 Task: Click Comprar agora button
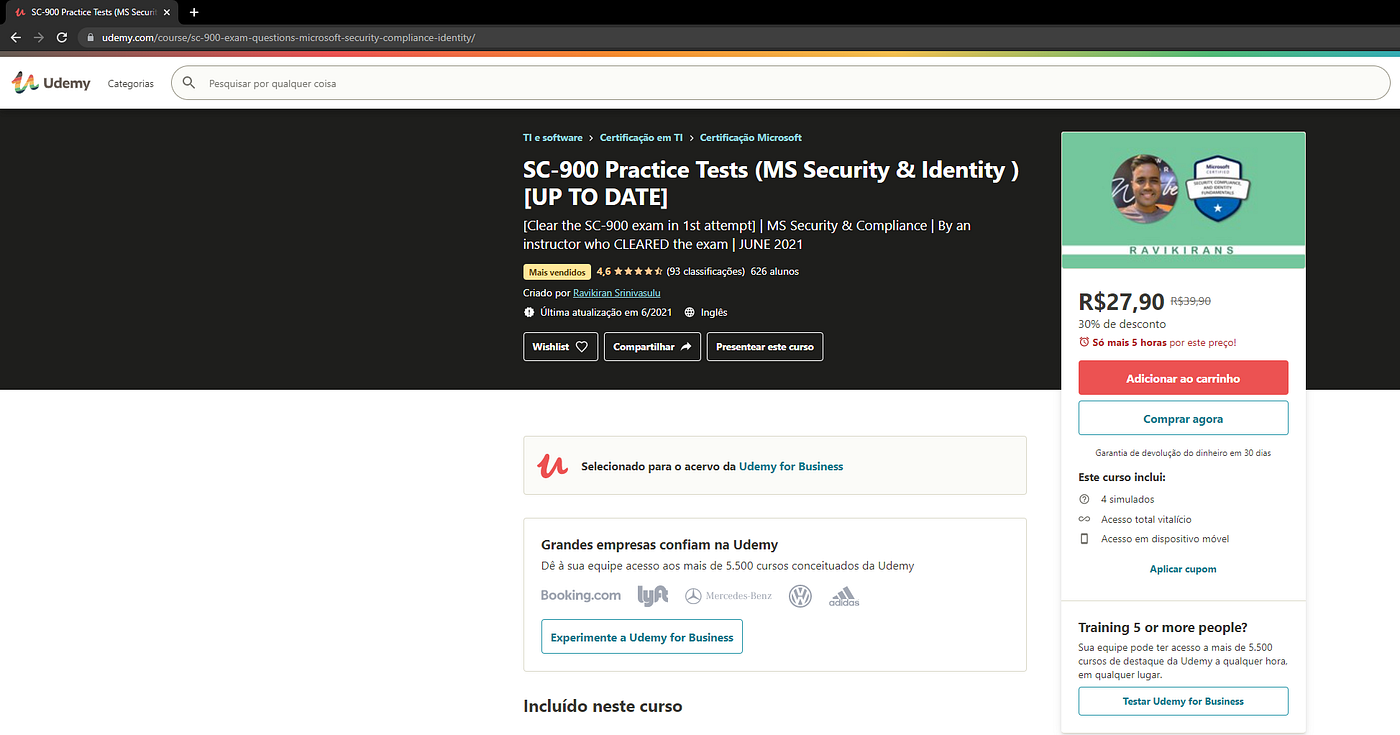[1183, 418]
